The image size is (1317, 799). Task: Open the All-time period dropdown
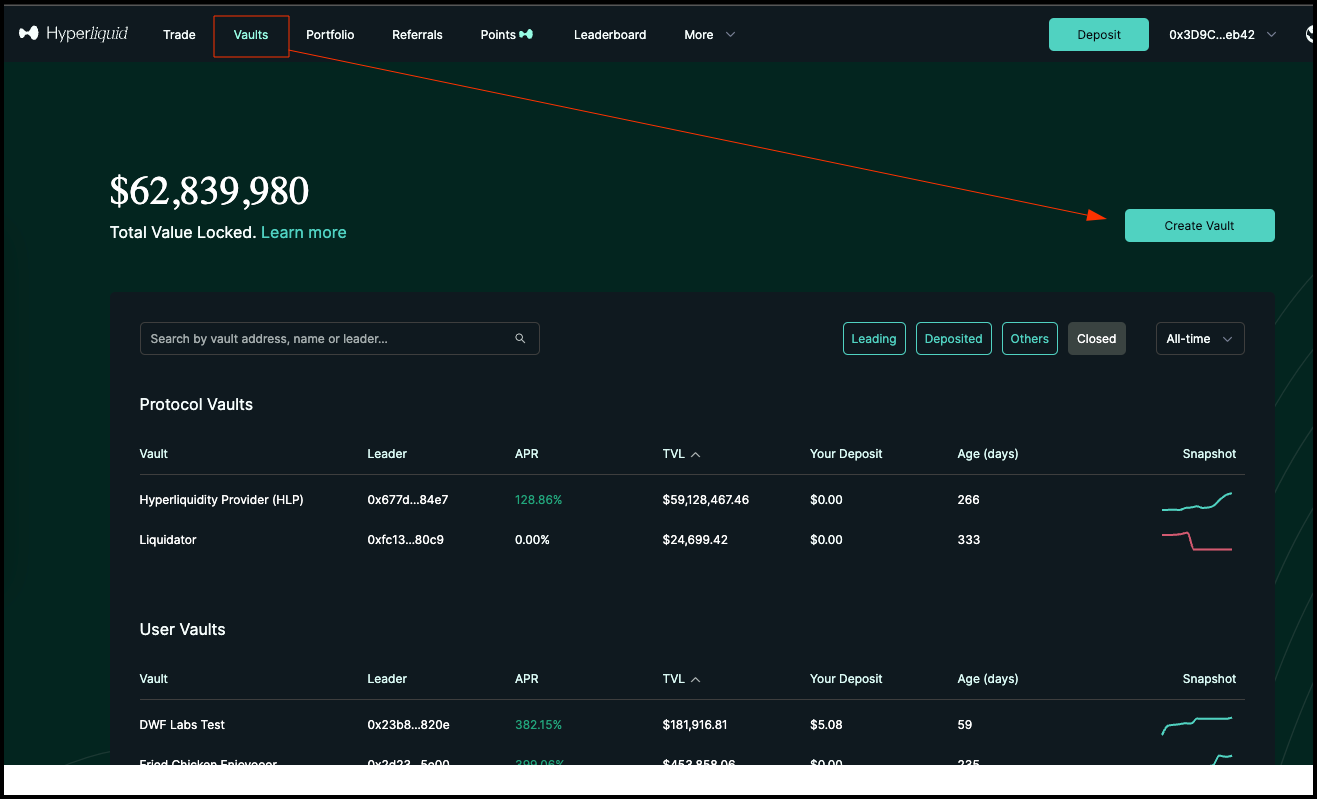pyautogui.click(x=1200, y=339)
